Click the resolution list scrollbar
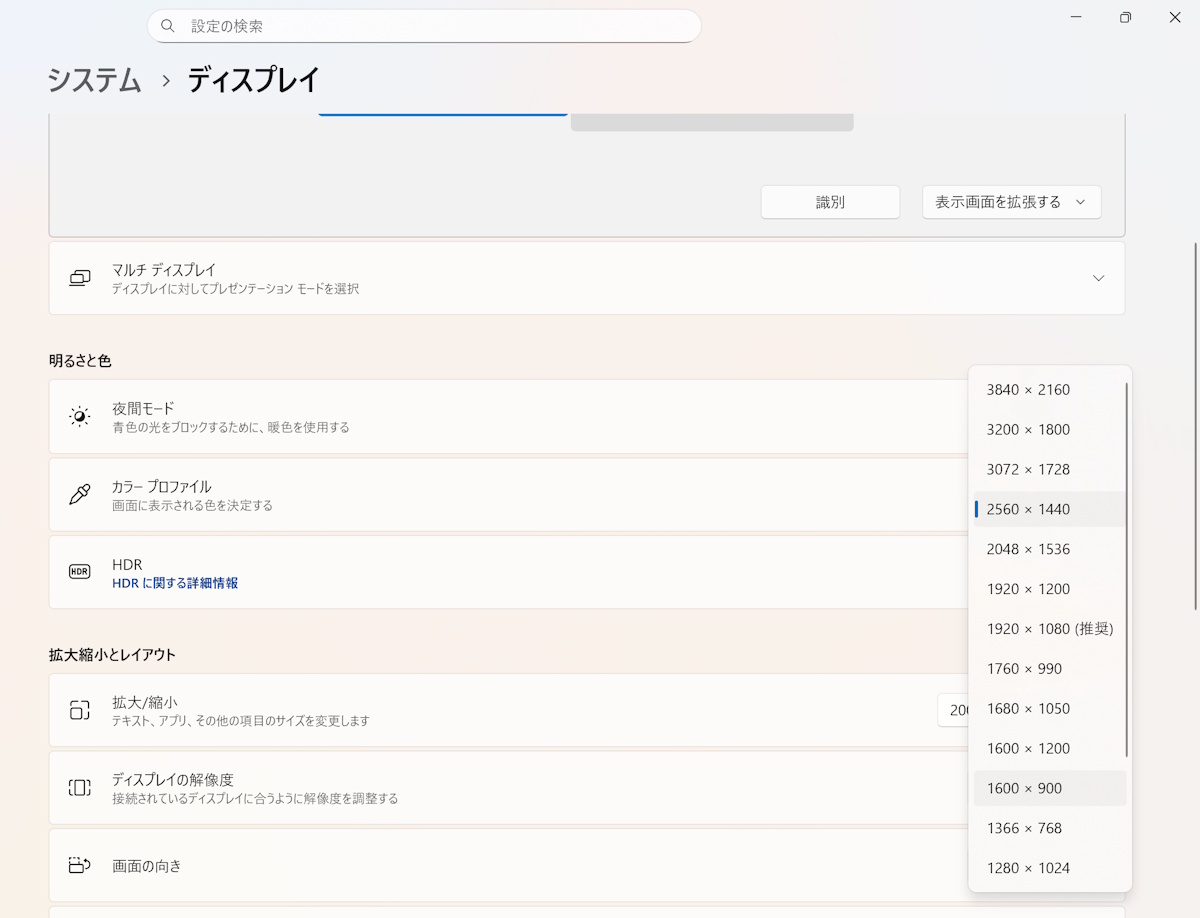This screenshot has height=918, width=1200. [1127, 570]
